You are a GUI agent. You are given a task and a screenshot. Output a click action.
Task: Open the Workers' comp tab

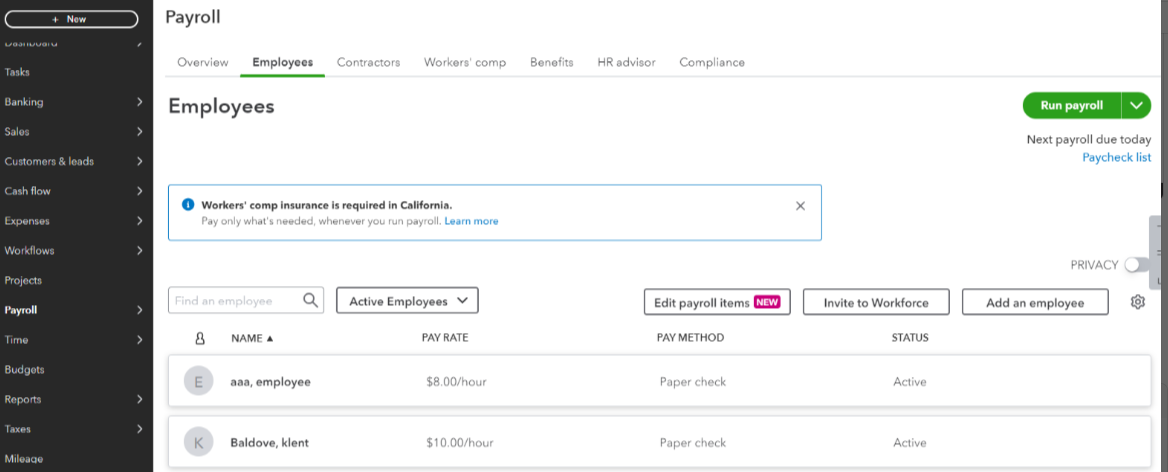click(464, 62)
